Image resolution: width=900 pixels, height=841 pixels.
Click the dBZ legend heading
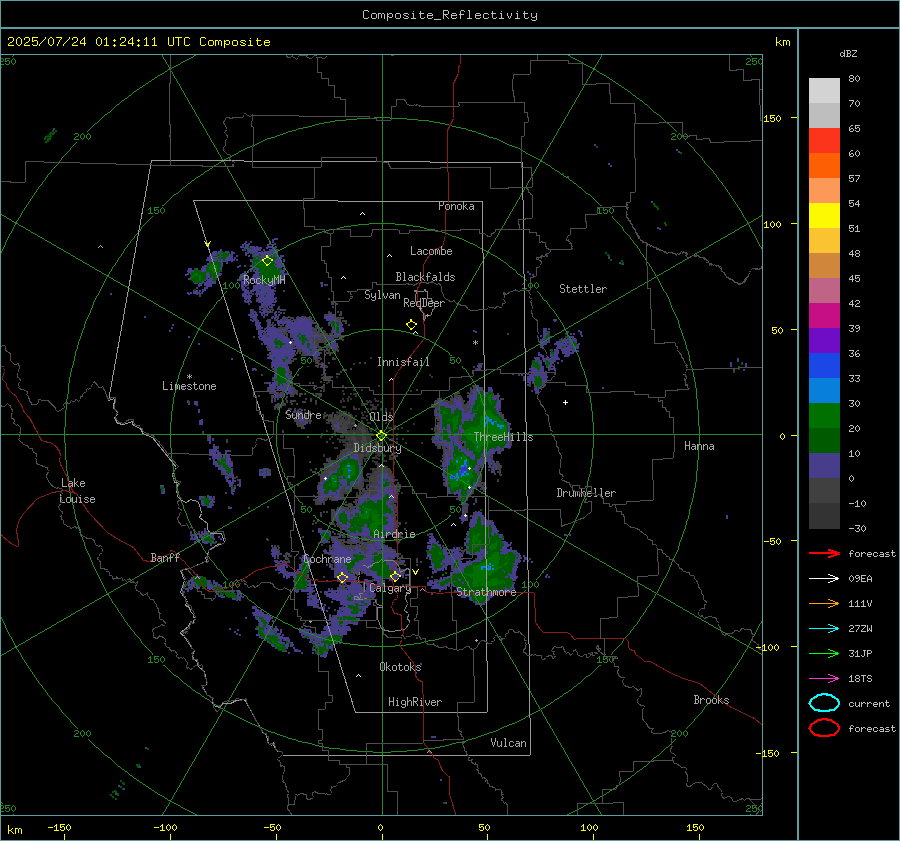pos(848,53)
